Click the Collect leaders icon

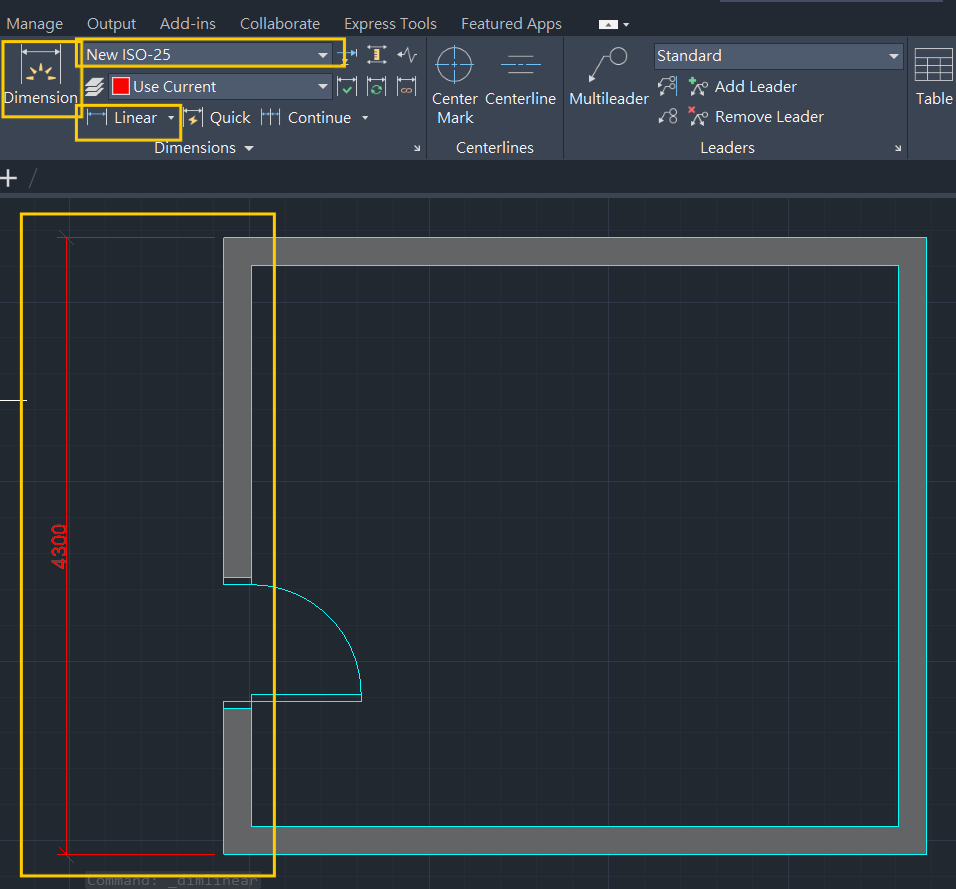pos(668,117)
